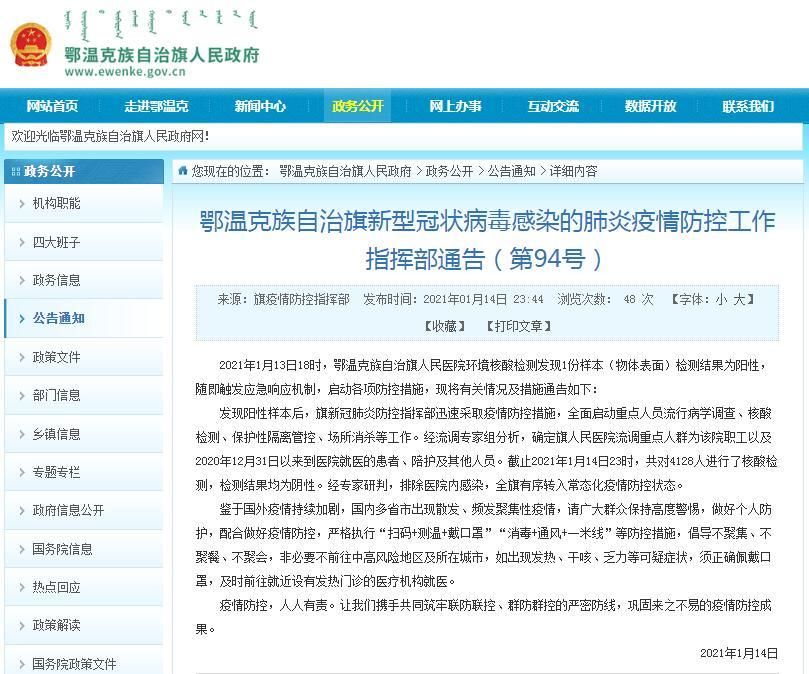Click the Mongolian script header text
Screen dimensions: 809x674
tap(161, 25)
